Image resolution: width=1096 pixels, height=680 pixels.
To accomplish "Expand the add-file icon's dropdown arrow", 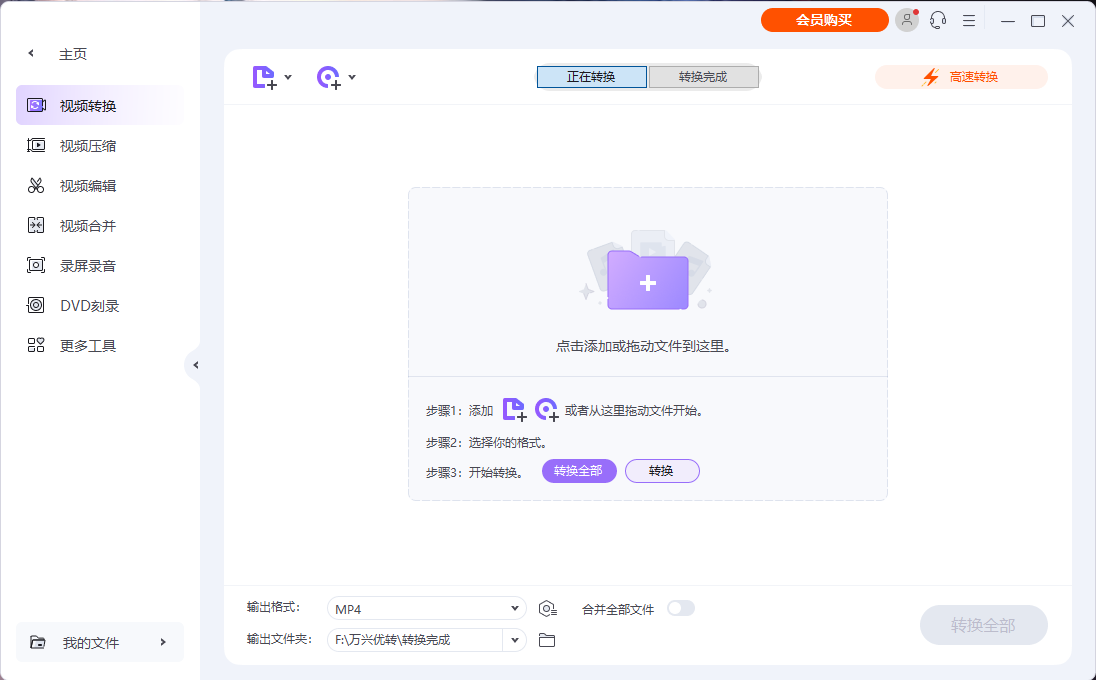I will [288, 76].
